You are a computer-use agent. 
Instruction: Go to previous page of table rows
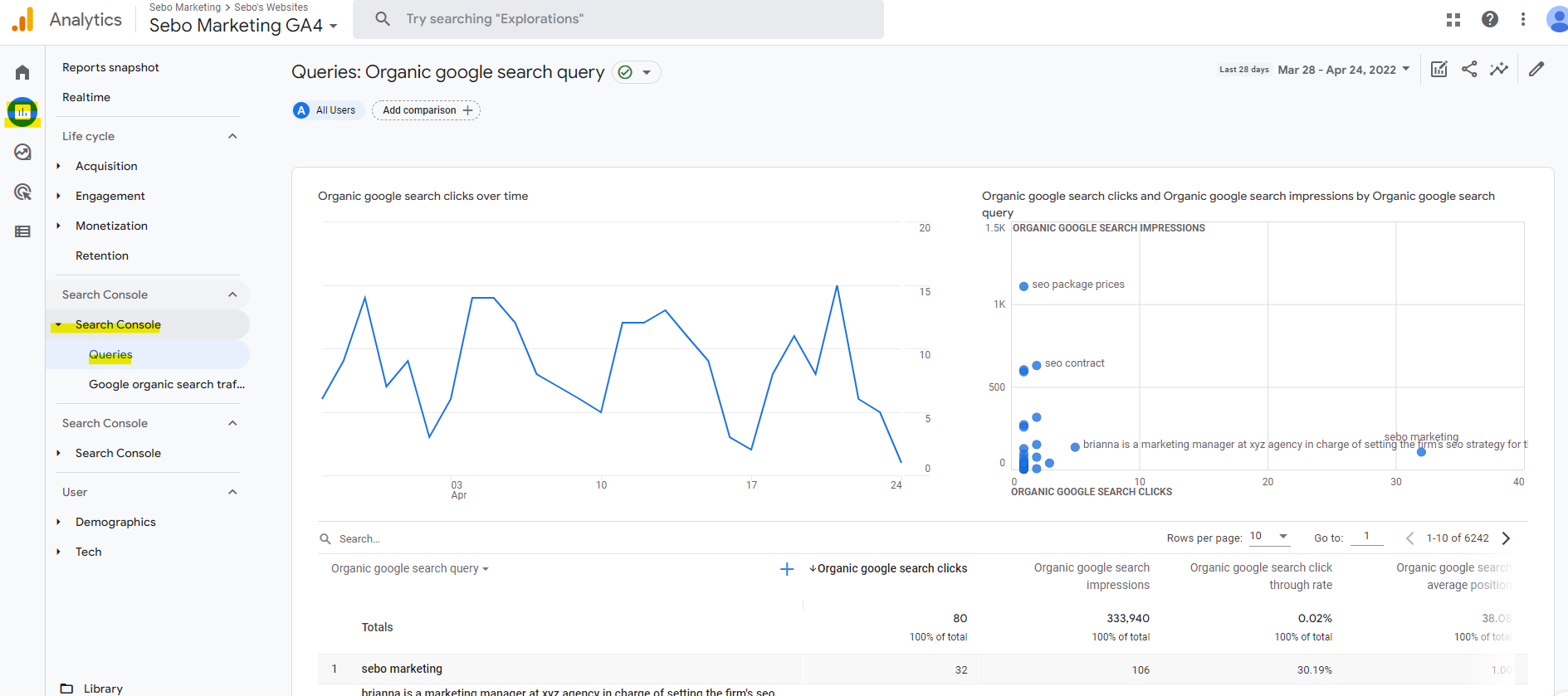click(x=1409, y=538)
